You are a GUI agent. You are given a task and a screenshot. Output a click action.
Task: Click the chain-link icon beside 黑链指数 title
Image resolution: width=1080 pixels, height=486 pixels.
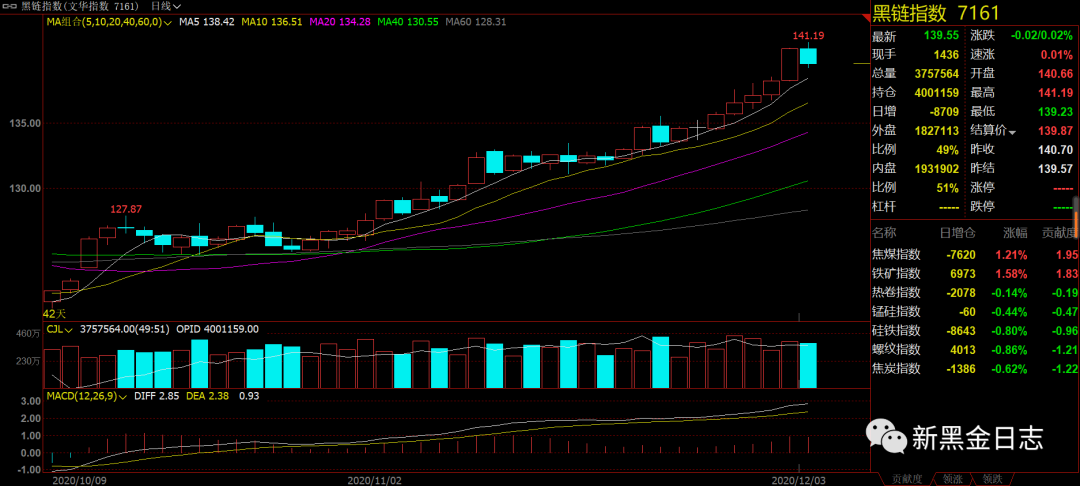coord(11,6)
